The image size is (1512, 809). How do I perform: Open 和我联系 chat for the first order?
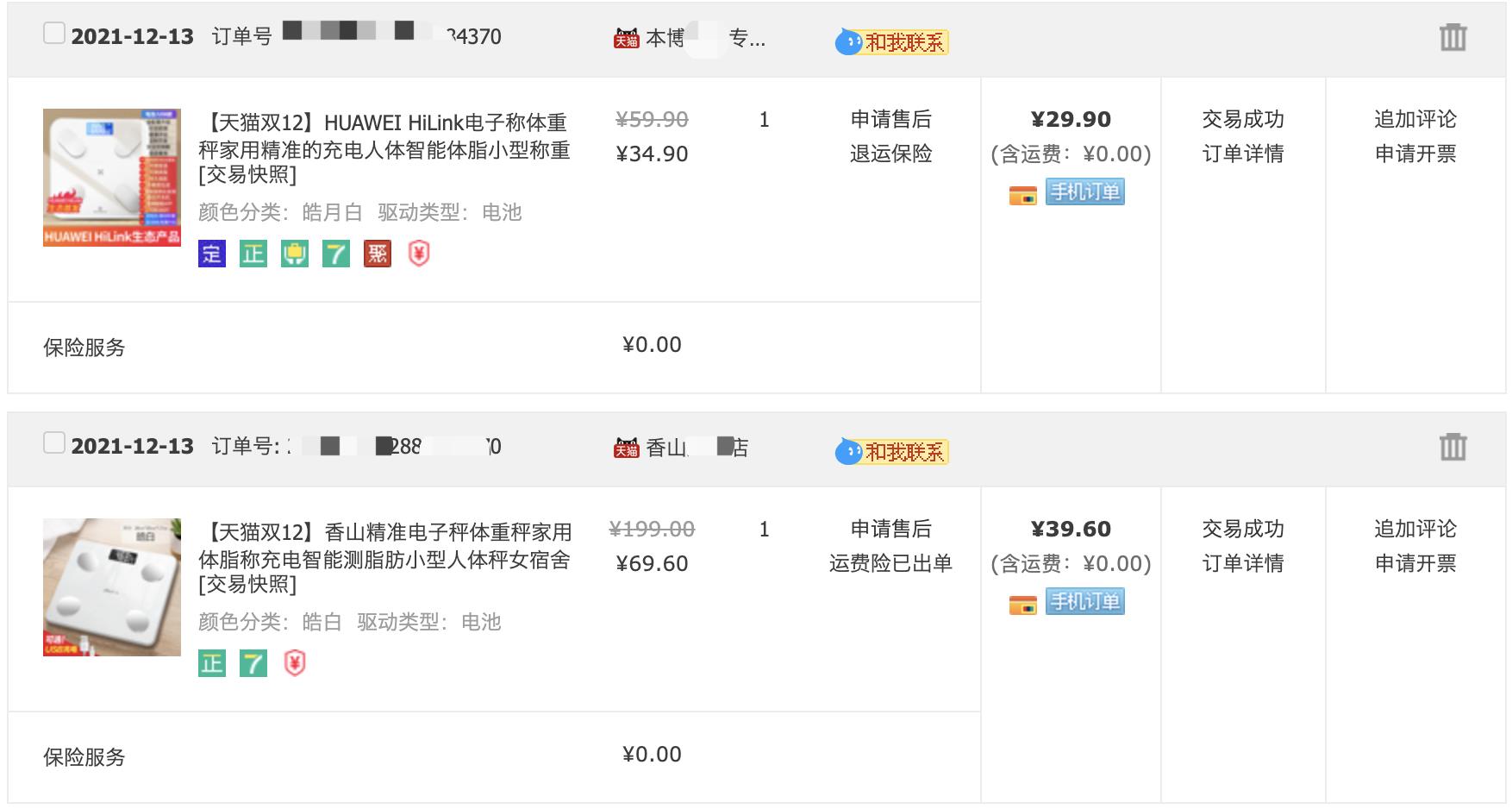pos(892,41)
